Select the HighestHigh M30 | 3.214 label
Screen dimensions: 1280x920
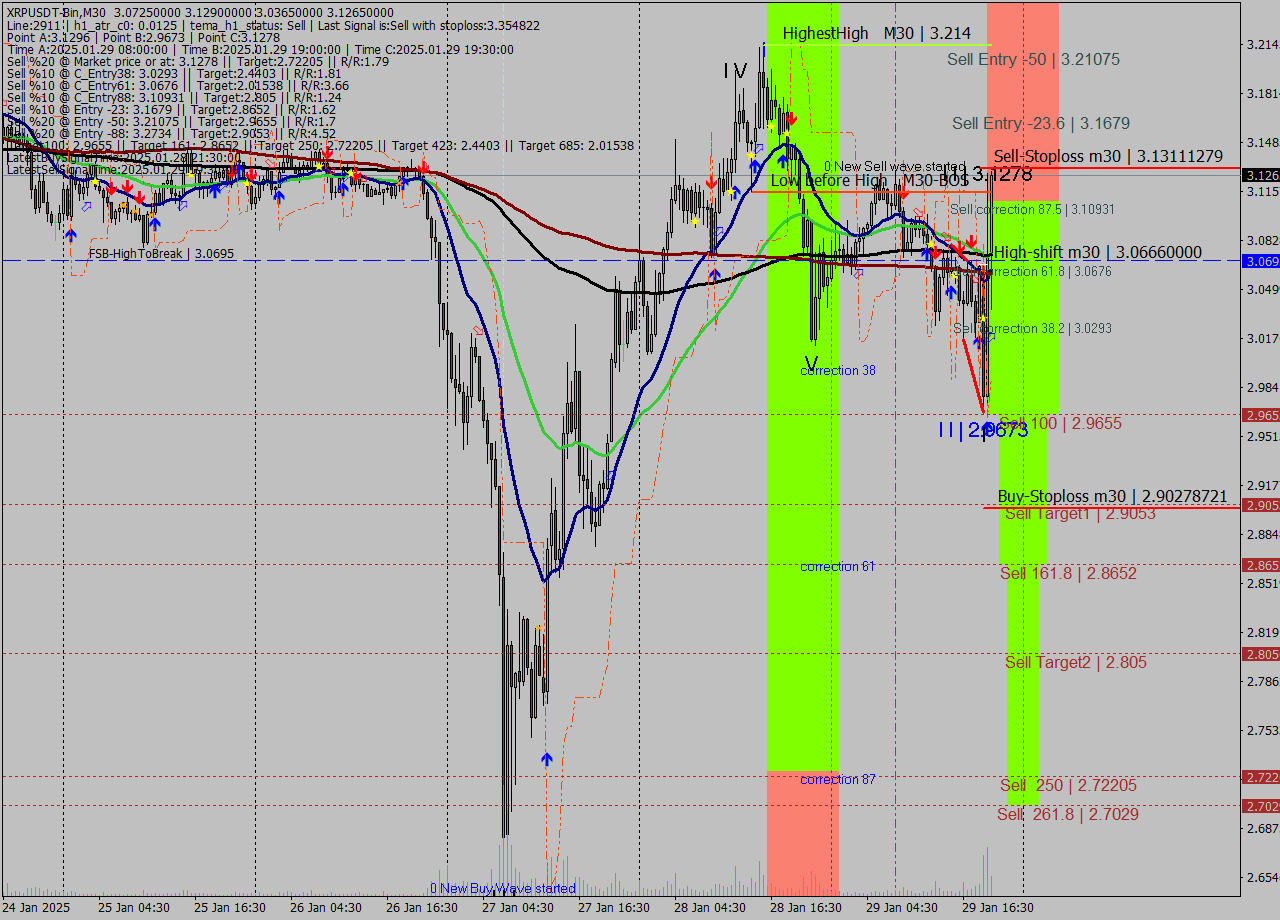tap(878, 33)
